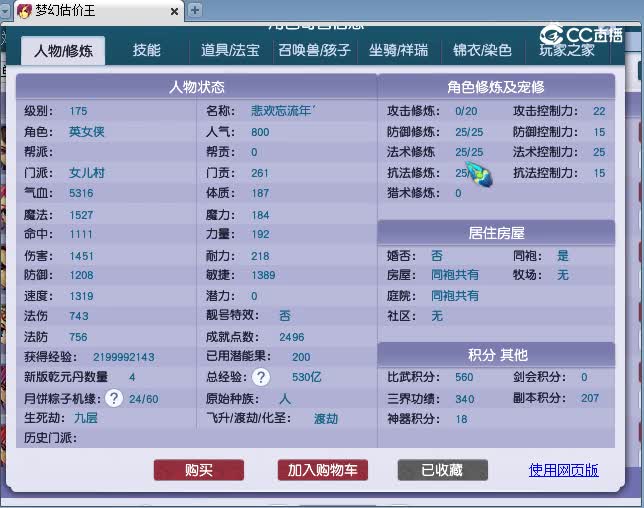This screenshot has height=508, width=644.
Task: Close the 梦幻估价王 browser tab
Action: click(174, 11)
